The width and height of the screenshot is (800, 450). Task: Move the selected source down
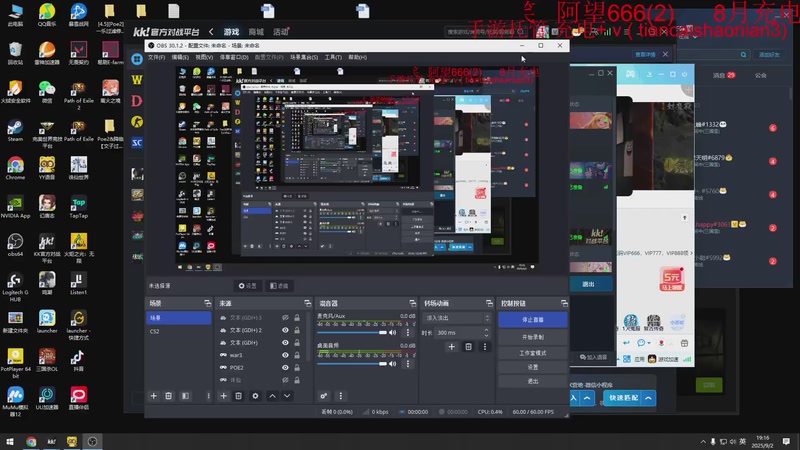click(x=287, y=396)
